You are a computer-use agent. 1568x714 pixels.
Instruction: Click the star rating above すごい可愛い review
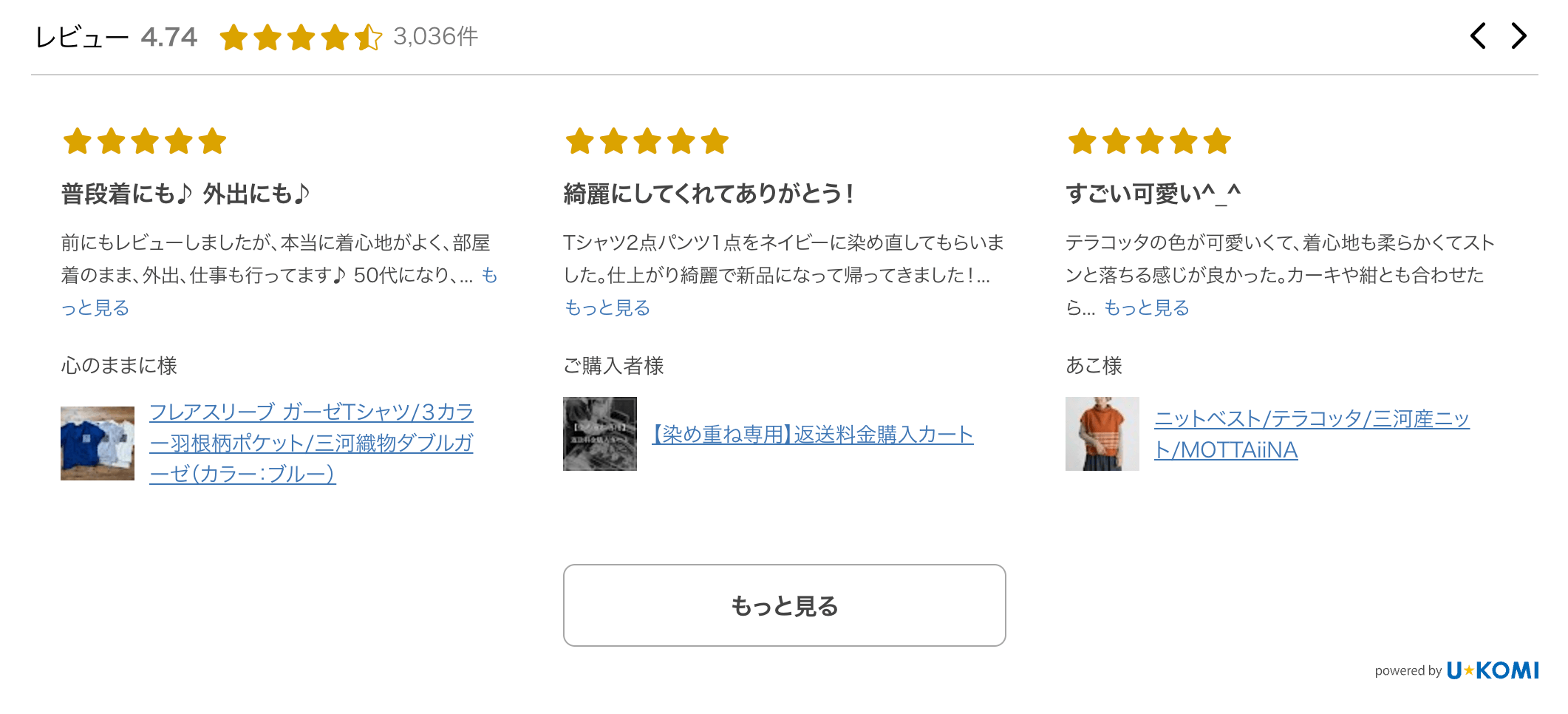point(1149,141)
